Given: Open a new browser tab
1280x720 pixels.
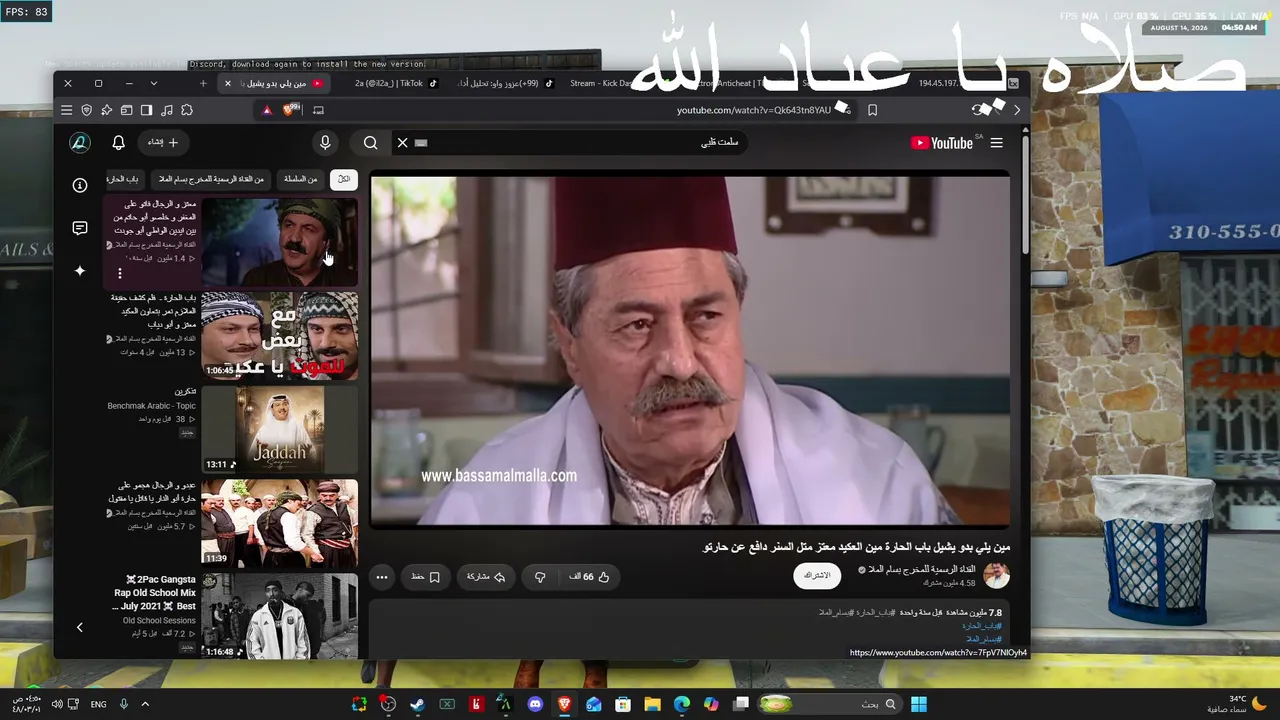Looking at the screenshot, I should [203, 84].
